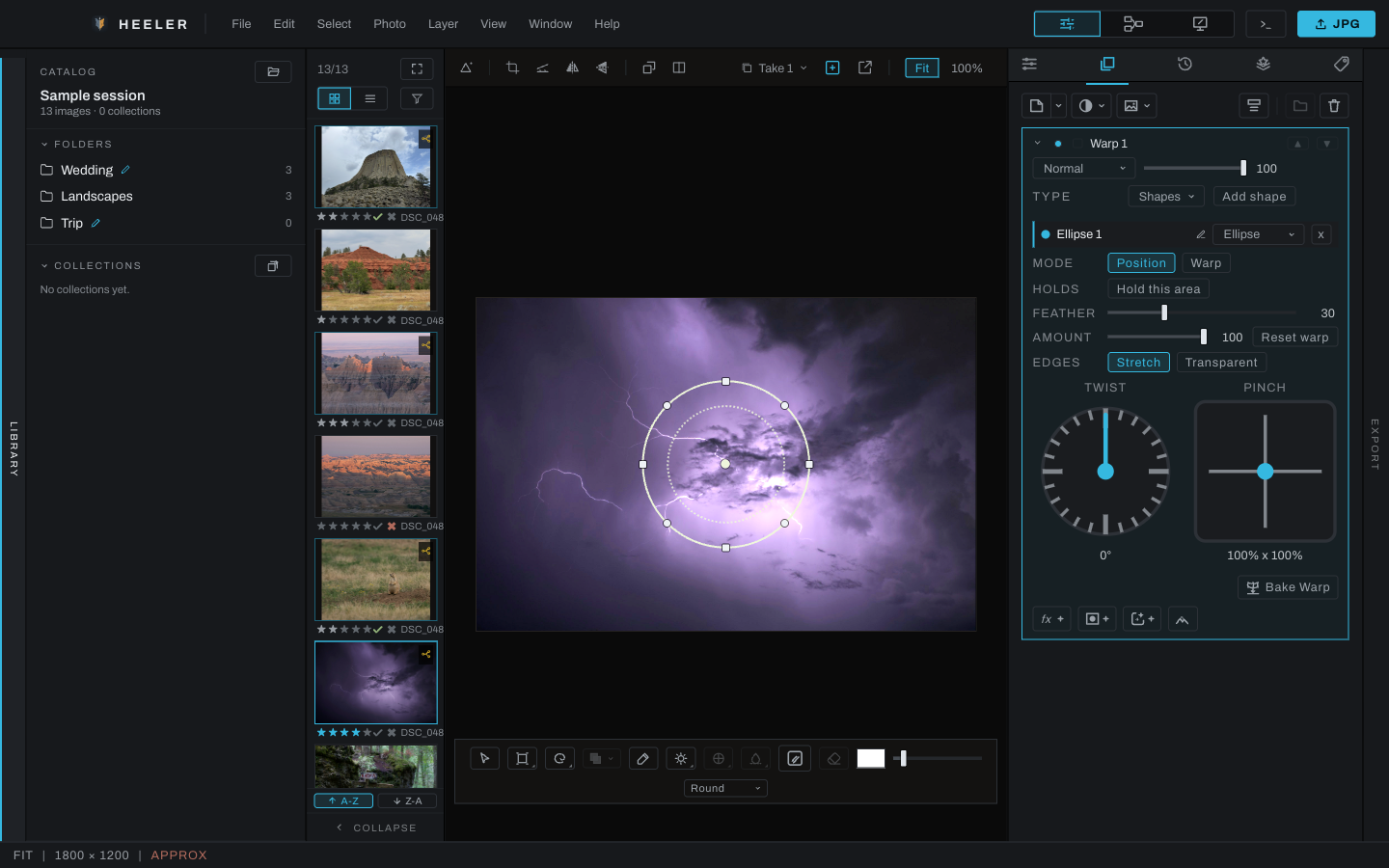The width and height of the screenshot is (1389, 868).
Task: Add a new take with the plus icon
Action: (x=832, y=68)
